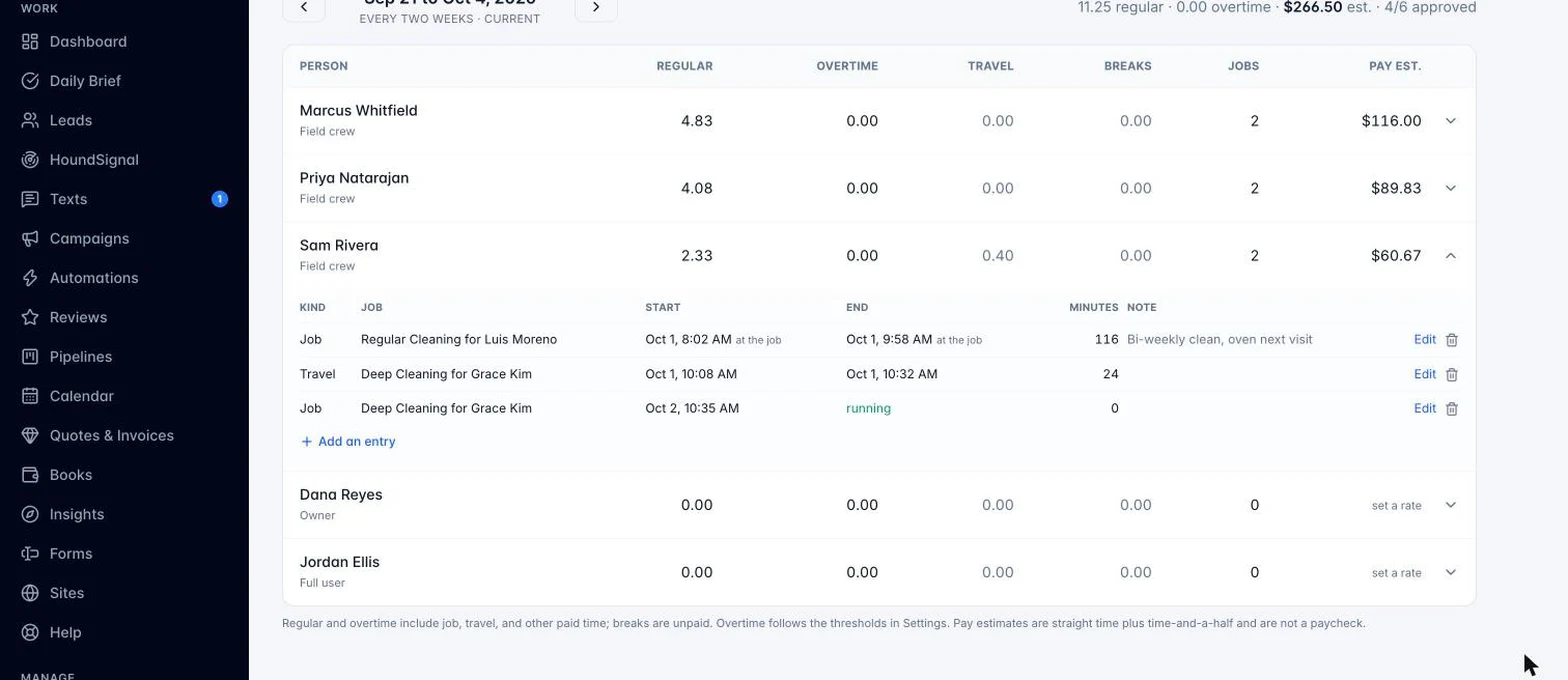Click the Texts message icon
The height and width of the screenshot is (680, 1568).
[x=30, y=199]
